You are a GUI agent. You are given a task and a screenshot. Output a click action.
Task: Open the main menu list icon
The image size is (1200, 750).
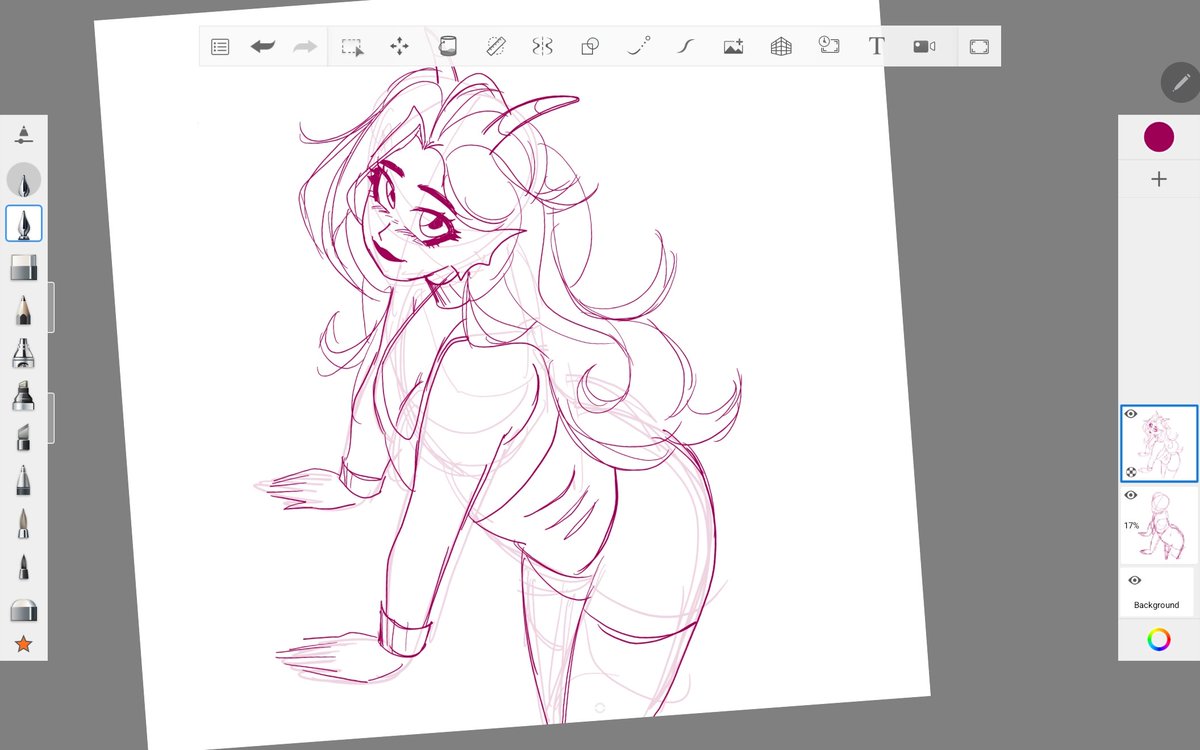pyautogui.click(x=221, y=46)
